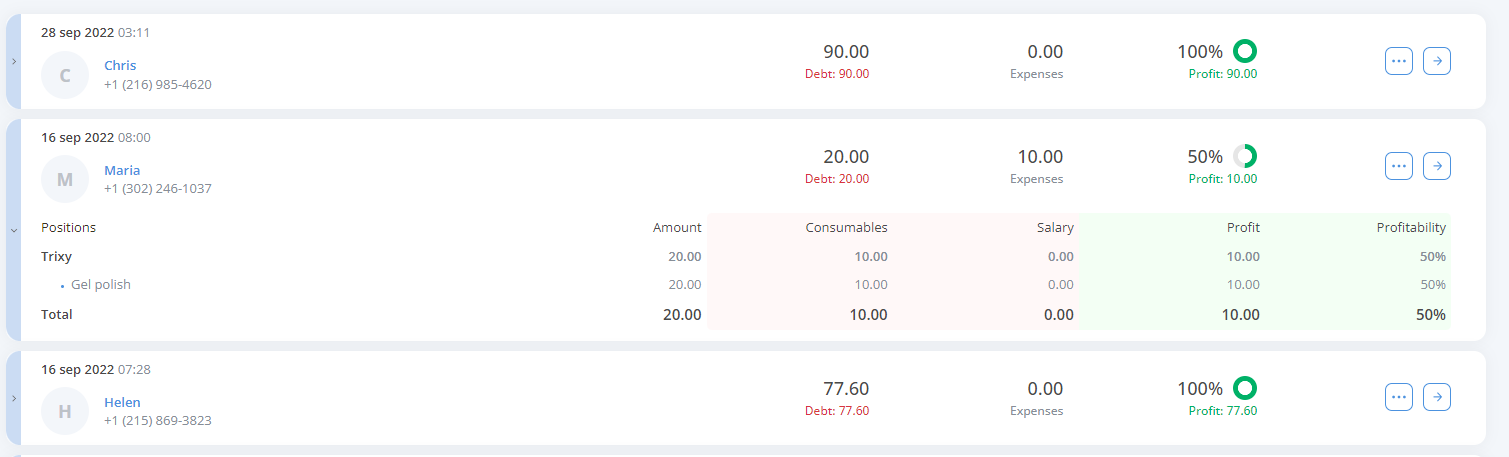Expand the Helen record details
This screenshot has width=1509, height=457.
point(13,398)
